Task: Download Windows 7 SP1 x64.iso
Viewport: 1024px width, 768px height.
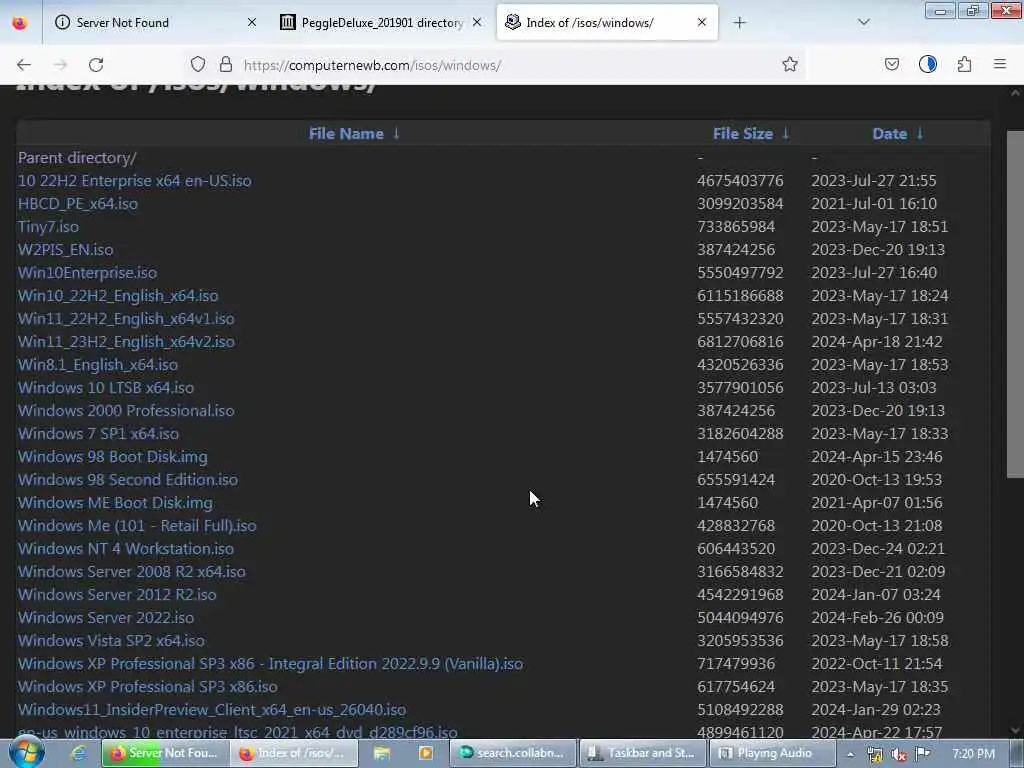Action: pyautogui.click(x=99, y=434)
